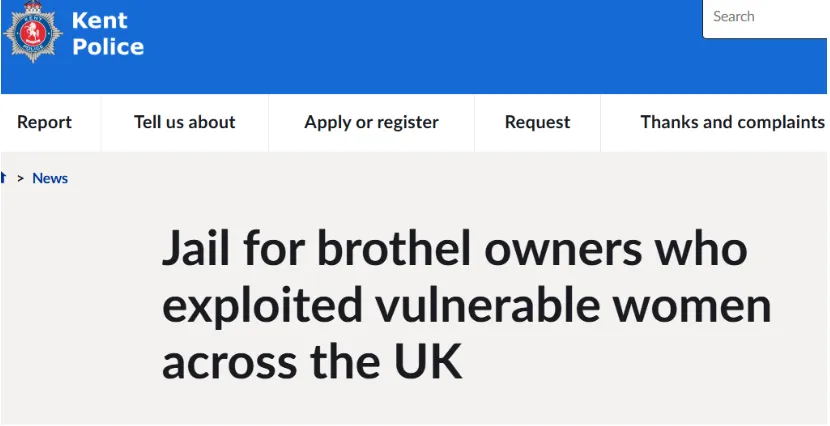830x426 pixels.
Task: Click the partially visible home breadcrumb icon
Action: click(x=3, y=178)
